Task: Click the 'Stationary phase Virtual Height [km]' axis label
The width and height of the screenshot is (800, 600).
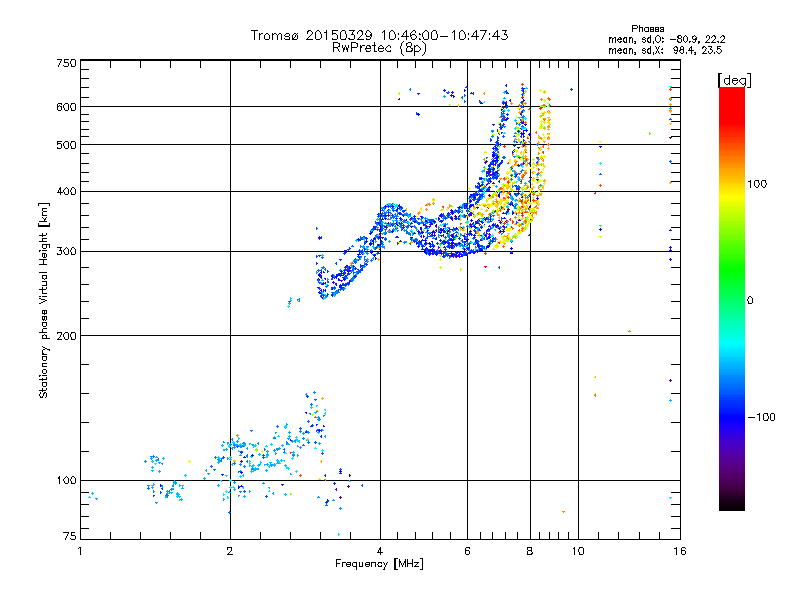Action: click(x=44, y=300)
